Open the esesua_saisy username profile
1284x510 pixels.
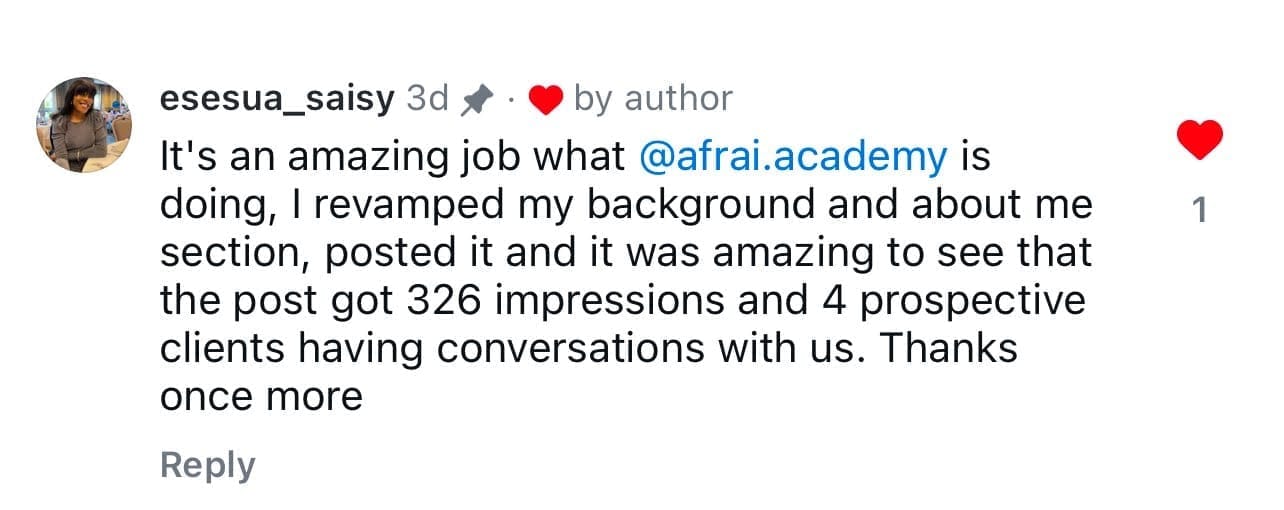click(277, 98)
